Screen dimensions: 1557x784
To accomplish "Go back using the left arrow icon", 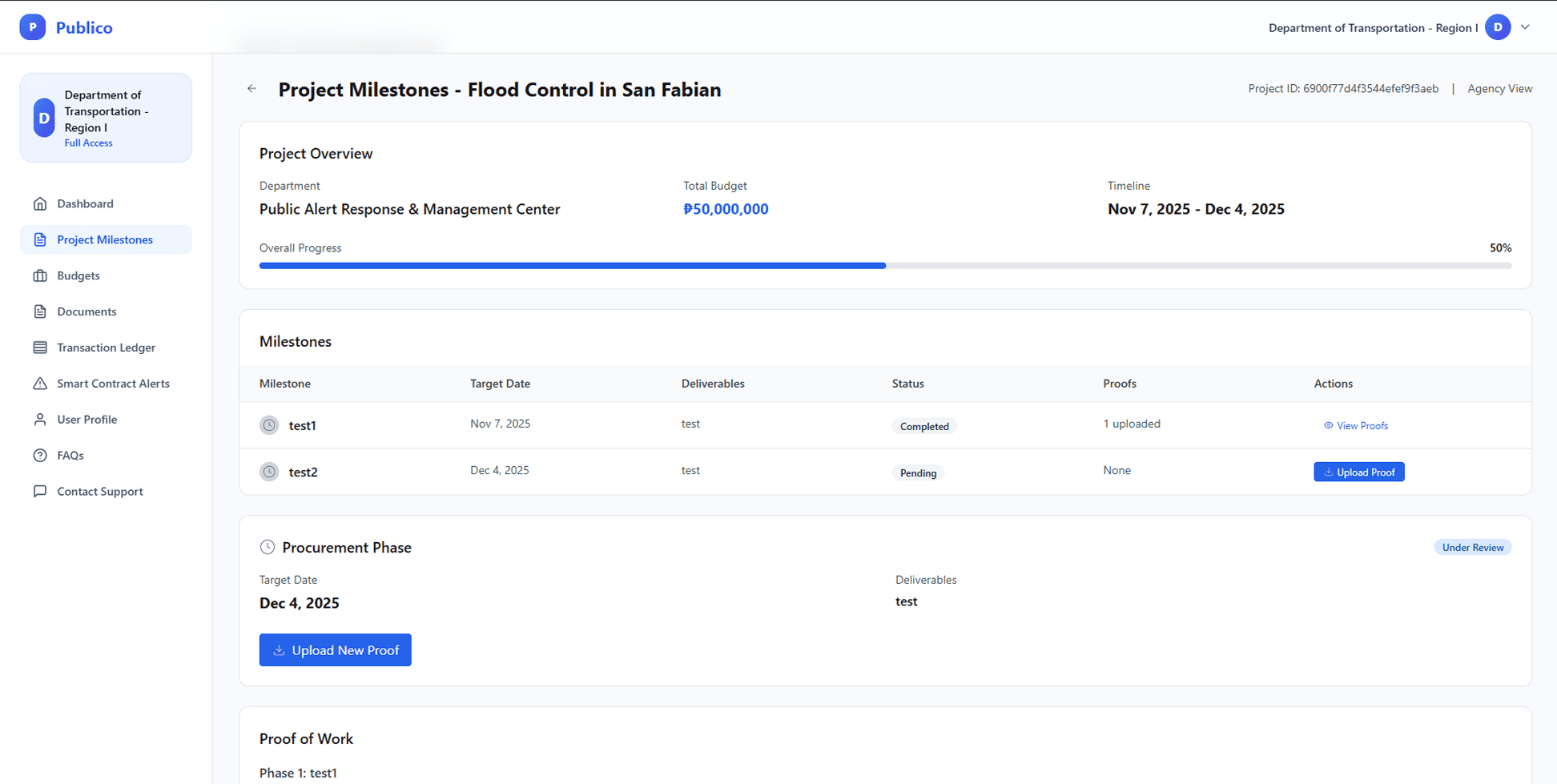I will tap(252, 89).
